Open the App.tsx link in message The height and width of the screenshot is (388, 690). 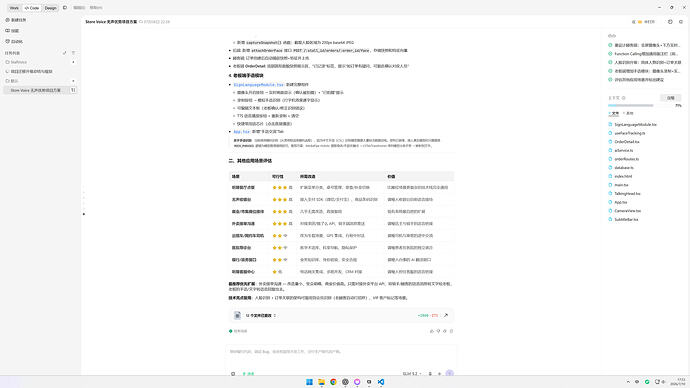pyautogui.click(x=241, y=132)
